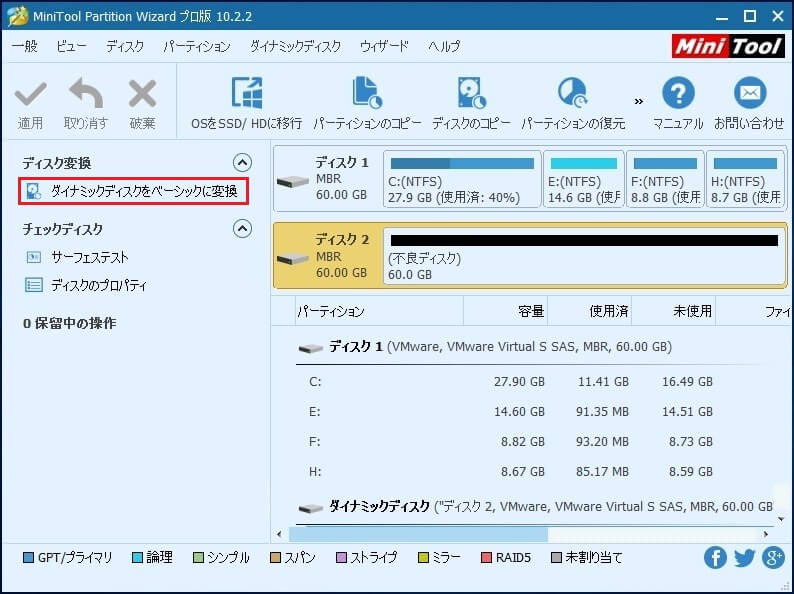This screenshot has height=594, width=794.
Task: Click the お問い合わせ mail icon
Action: click(750, 93)
